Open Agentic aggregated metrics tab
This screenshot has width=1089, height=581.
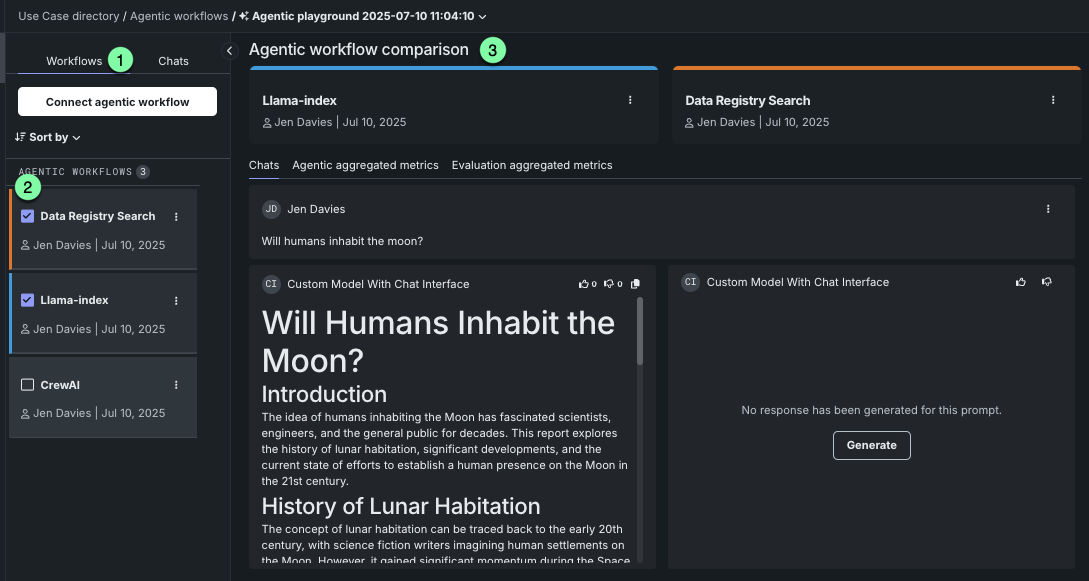tap(365, 165)
